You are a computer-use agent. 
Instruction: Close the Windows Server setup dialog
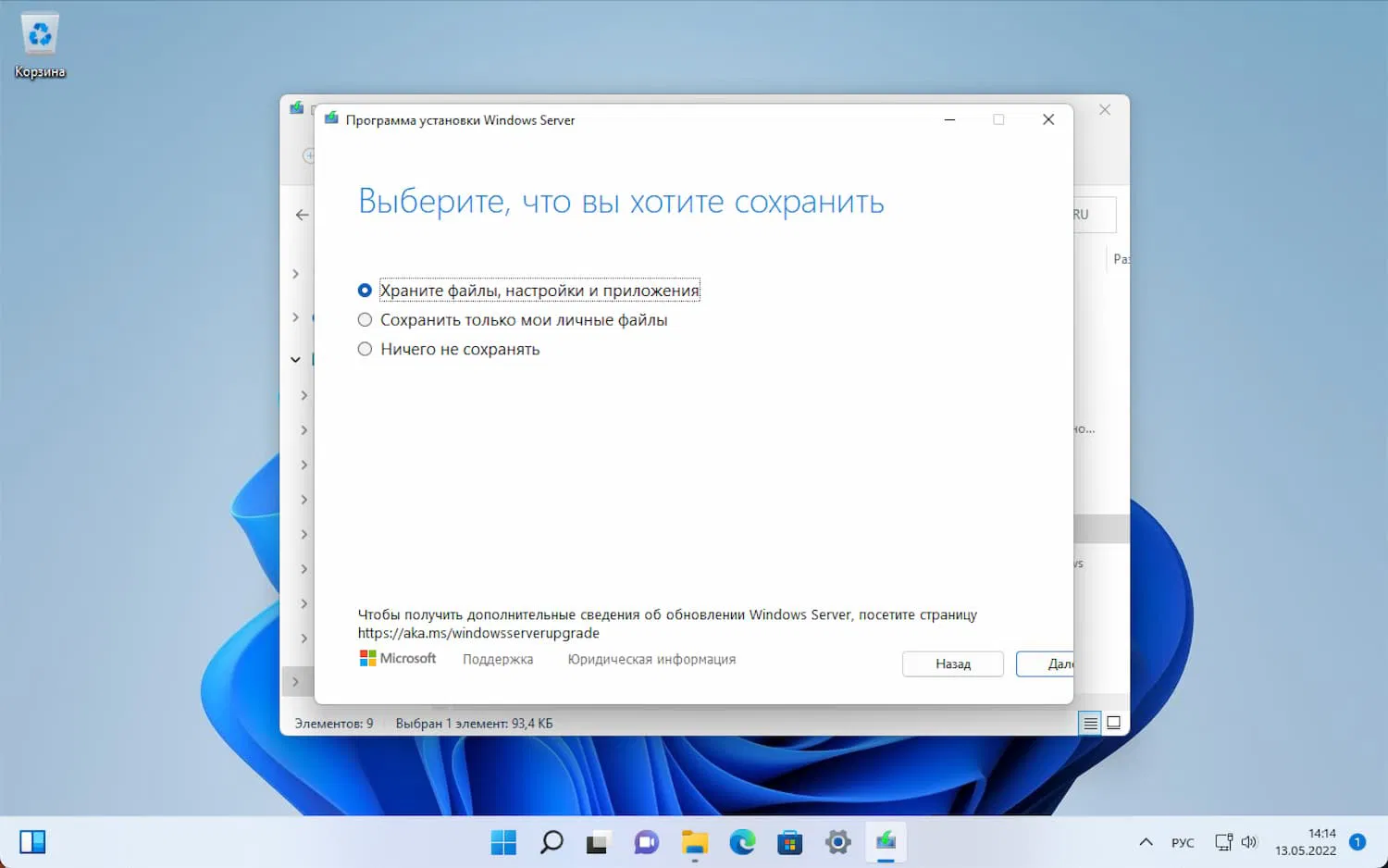[1048, 119]
